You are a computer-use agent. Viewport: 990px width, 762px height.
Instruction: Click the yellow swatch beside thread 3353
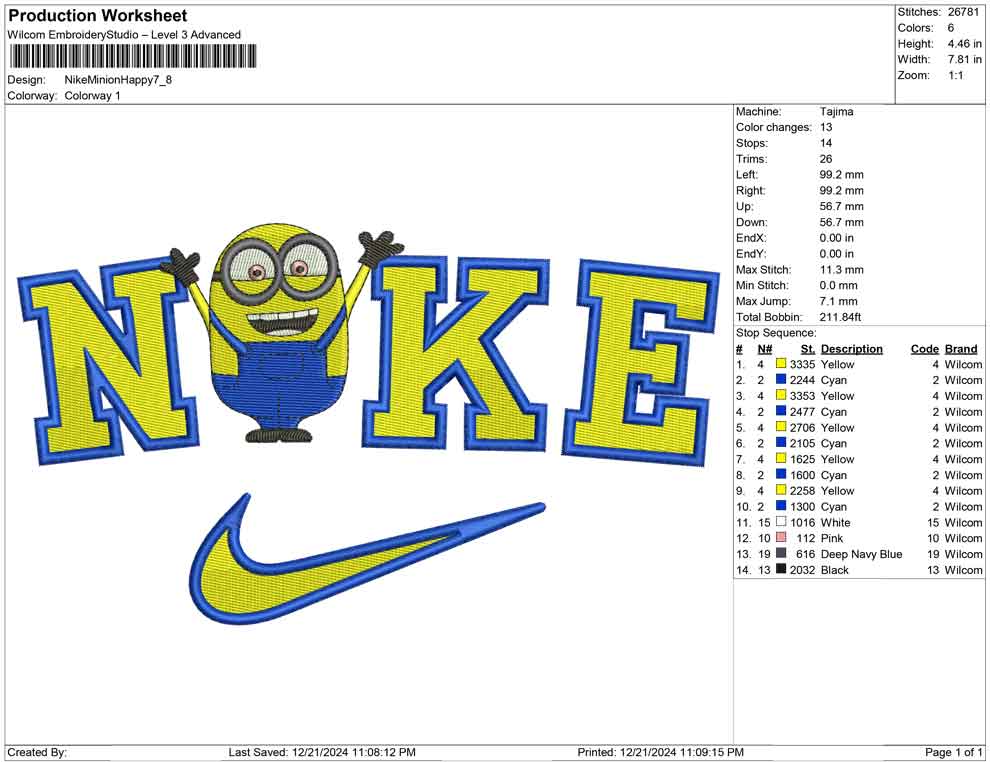781,395
